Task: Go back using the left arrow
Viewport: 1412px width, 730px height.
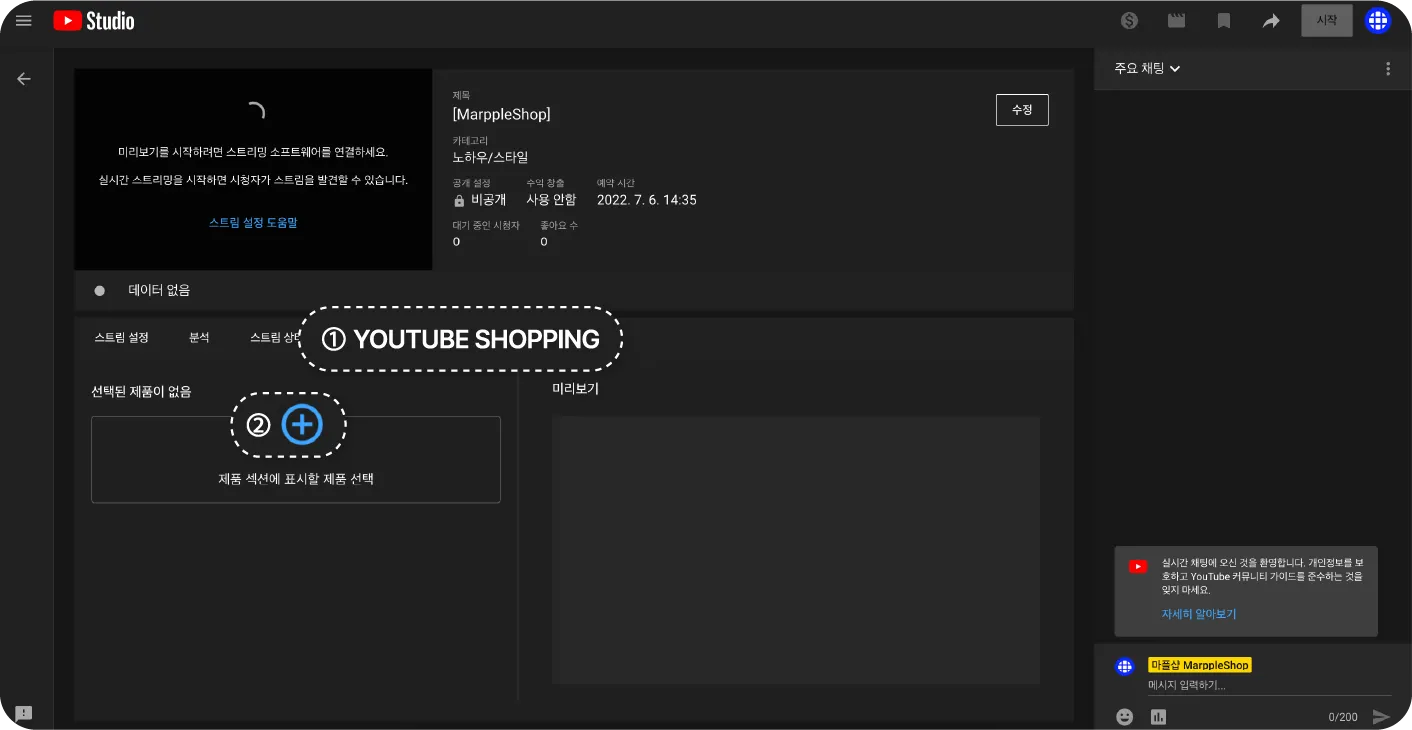Action: (x=24, y=79)
